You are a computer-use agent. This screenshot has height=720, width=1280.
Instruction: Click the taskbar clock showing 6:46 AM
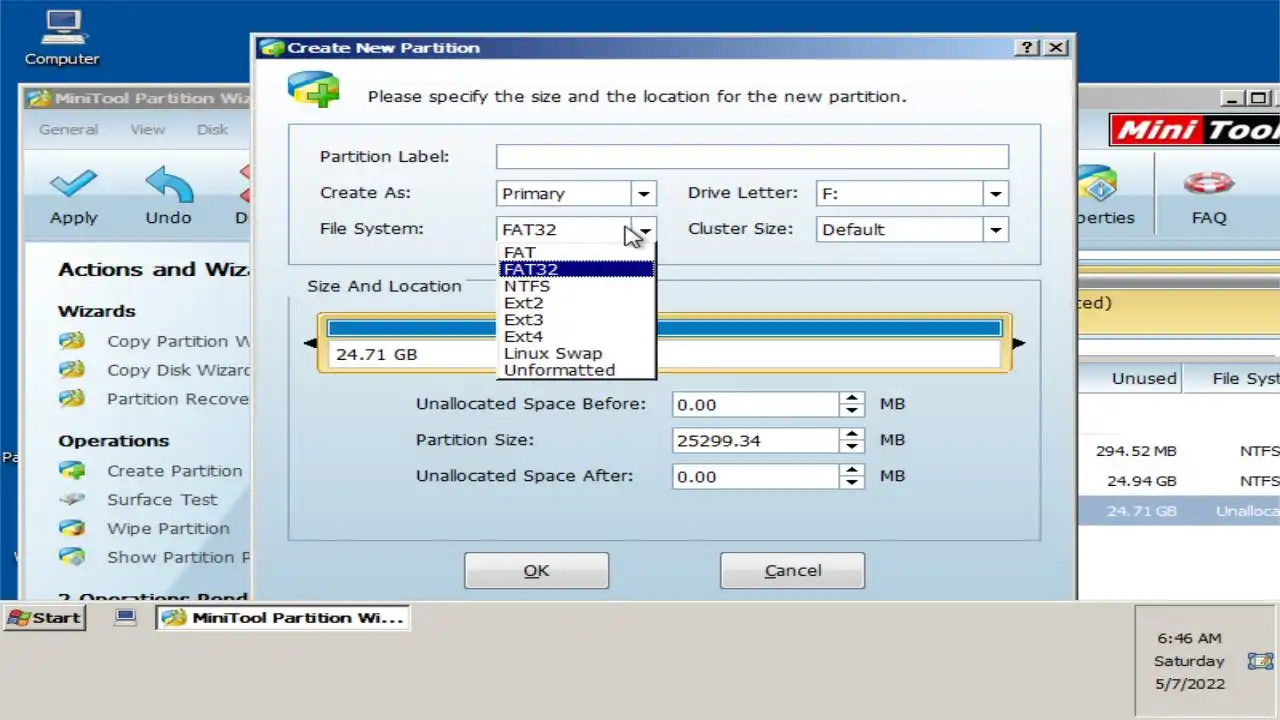(1190, 638)
